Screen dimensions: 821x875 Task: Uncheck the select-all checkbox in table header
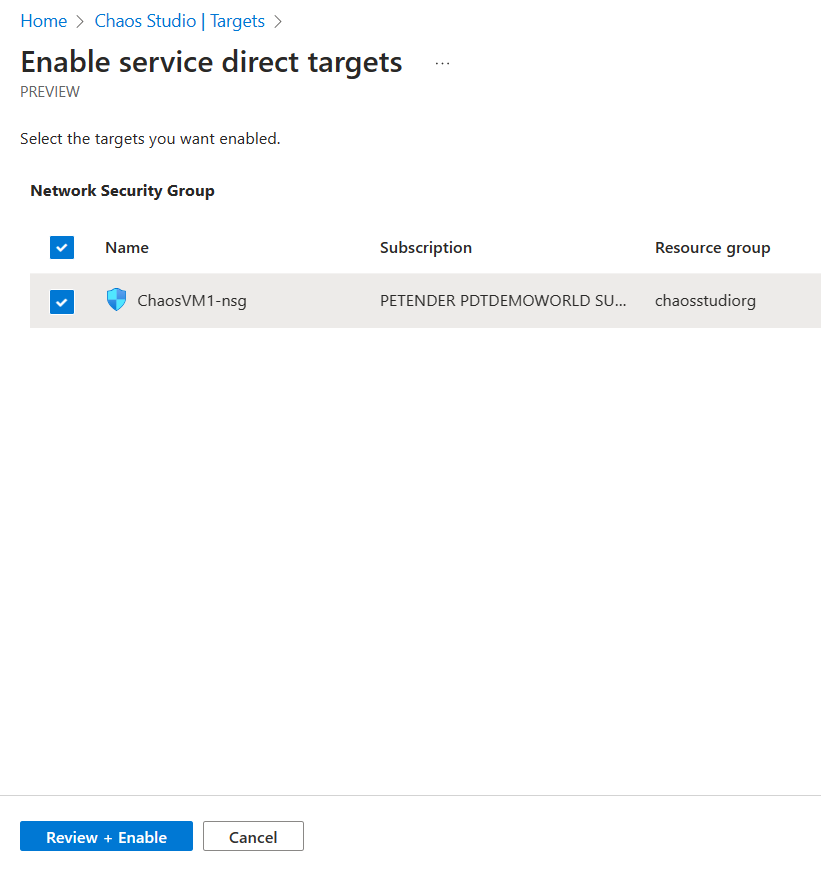[x=61, y=247]
